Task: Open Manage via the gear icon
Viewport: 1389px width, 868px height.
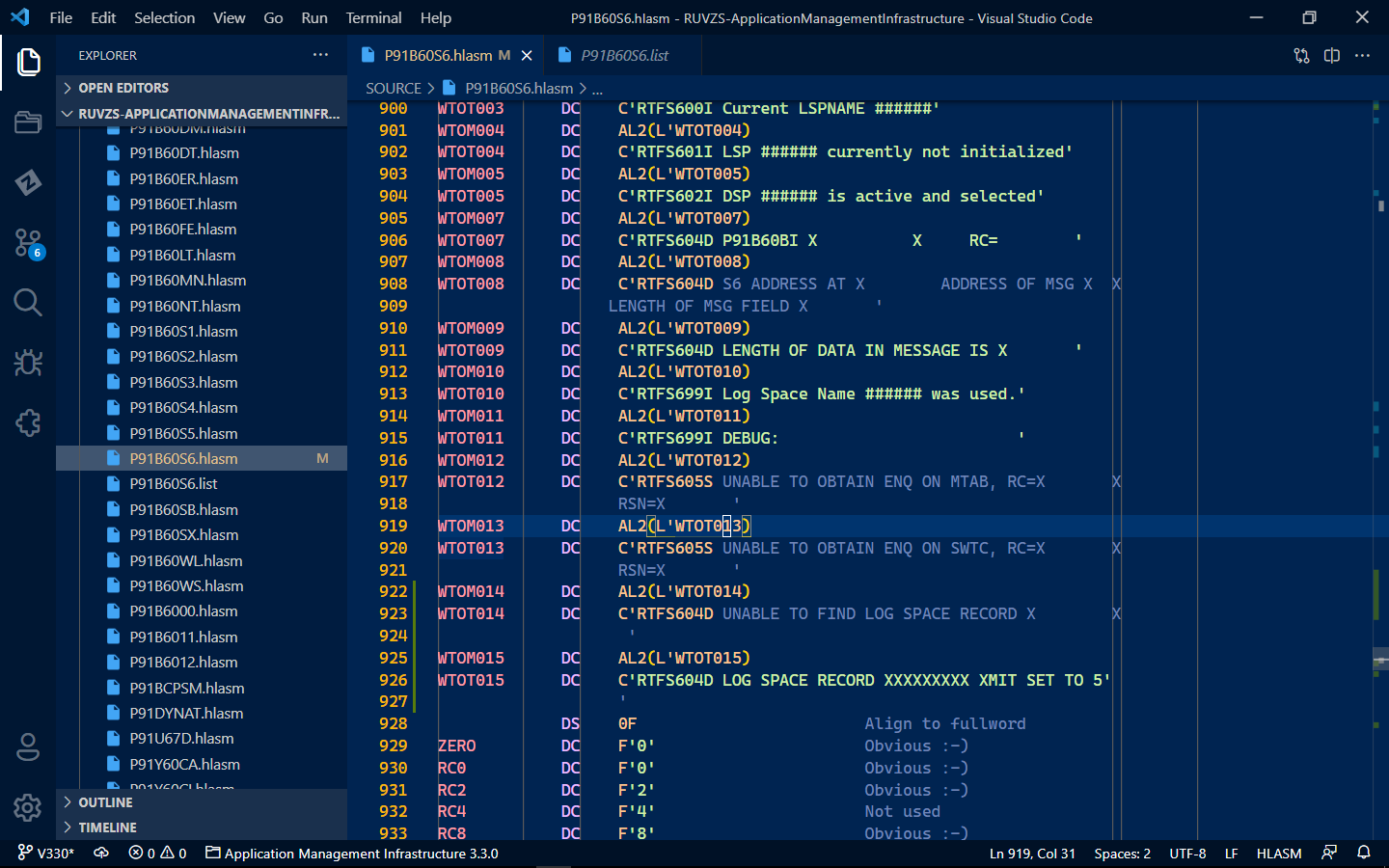Action: (x=27, y=808)
